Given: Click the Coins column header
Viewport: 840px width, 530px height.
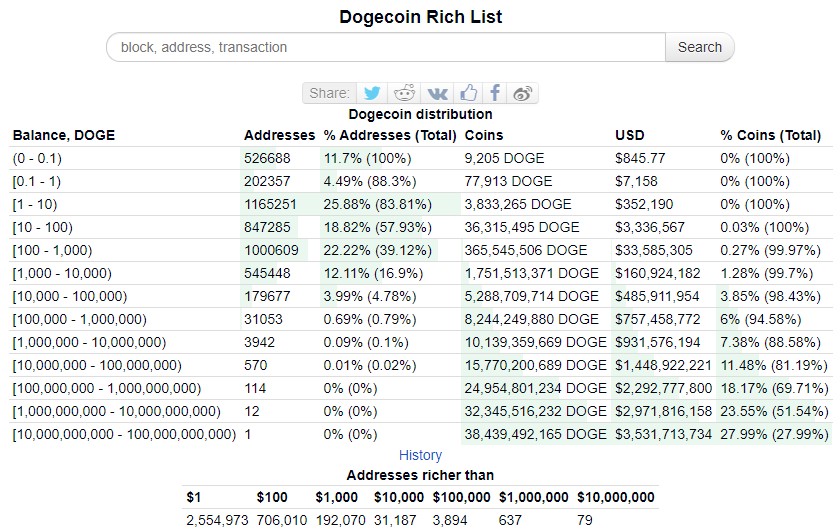Looking at the screenshot, I should [484, 135].
